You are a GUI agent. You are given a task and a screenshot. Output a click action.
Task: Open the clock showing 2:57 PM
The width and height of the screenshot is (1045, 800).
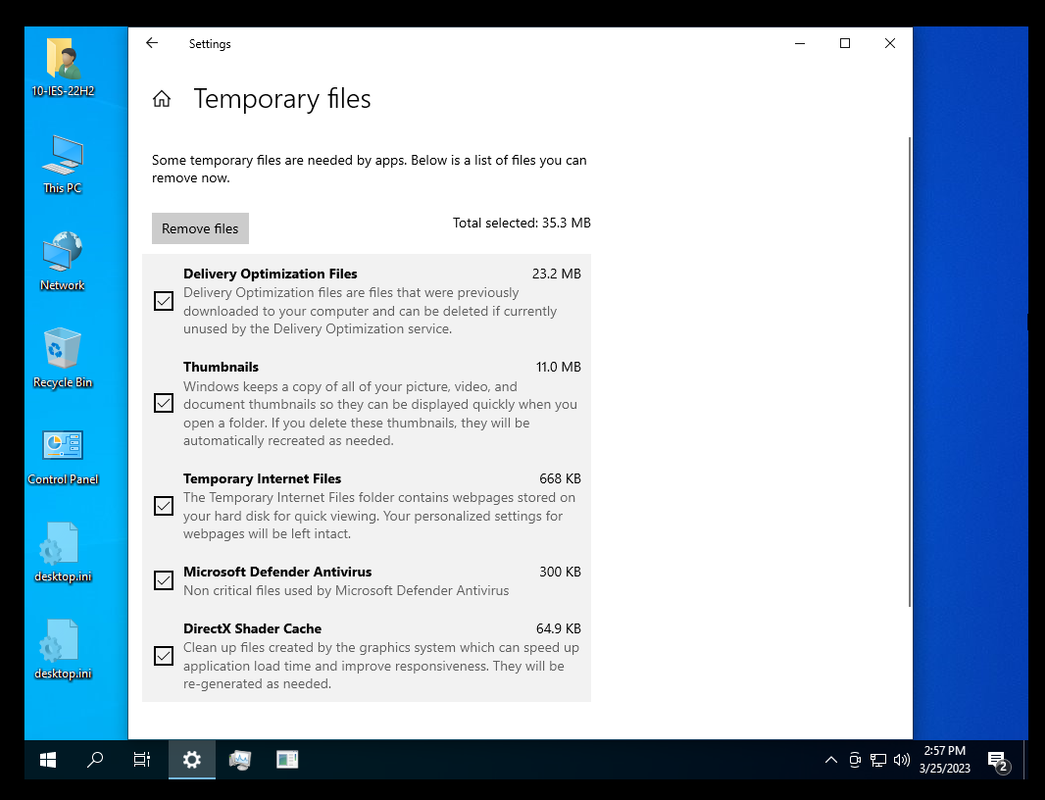pyautogui.click(x=944, y=759)
